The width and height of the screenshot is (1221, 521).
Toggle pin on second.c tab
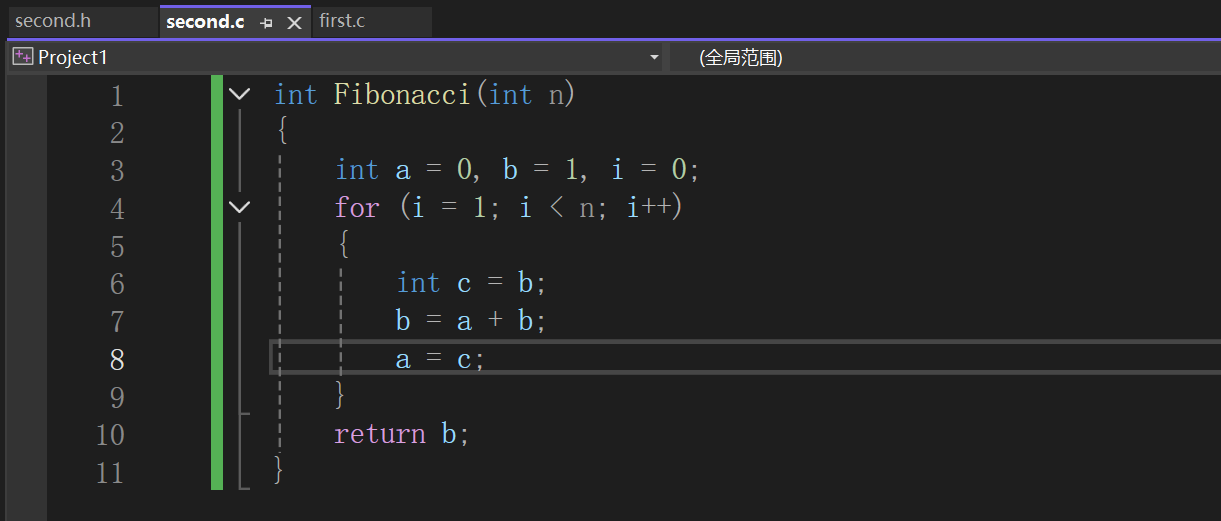point(266,23)
